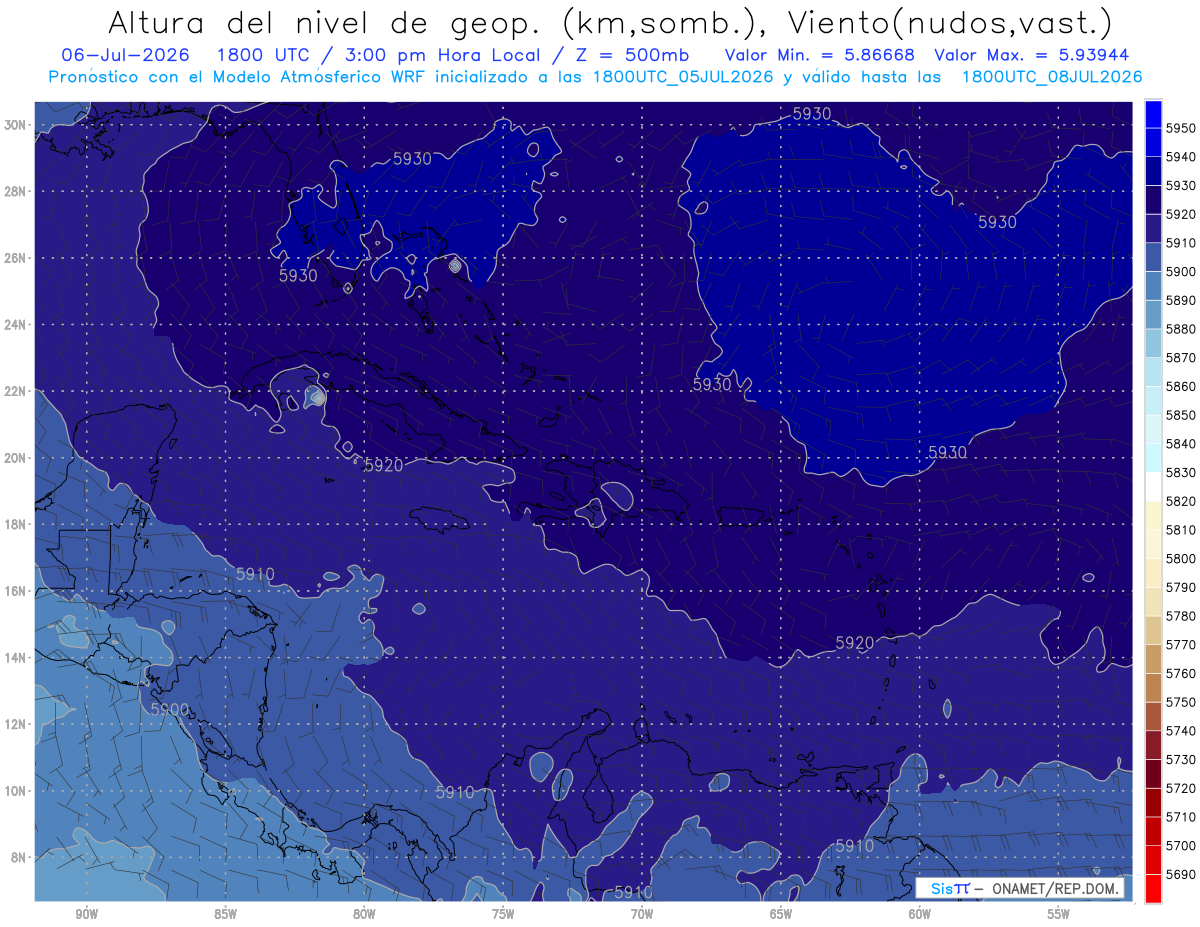Image resolution: width=1200 pixels, height=927 pixels.
Task: Click the "30N" latitude axis label
Action: click(x=15, y=125)
